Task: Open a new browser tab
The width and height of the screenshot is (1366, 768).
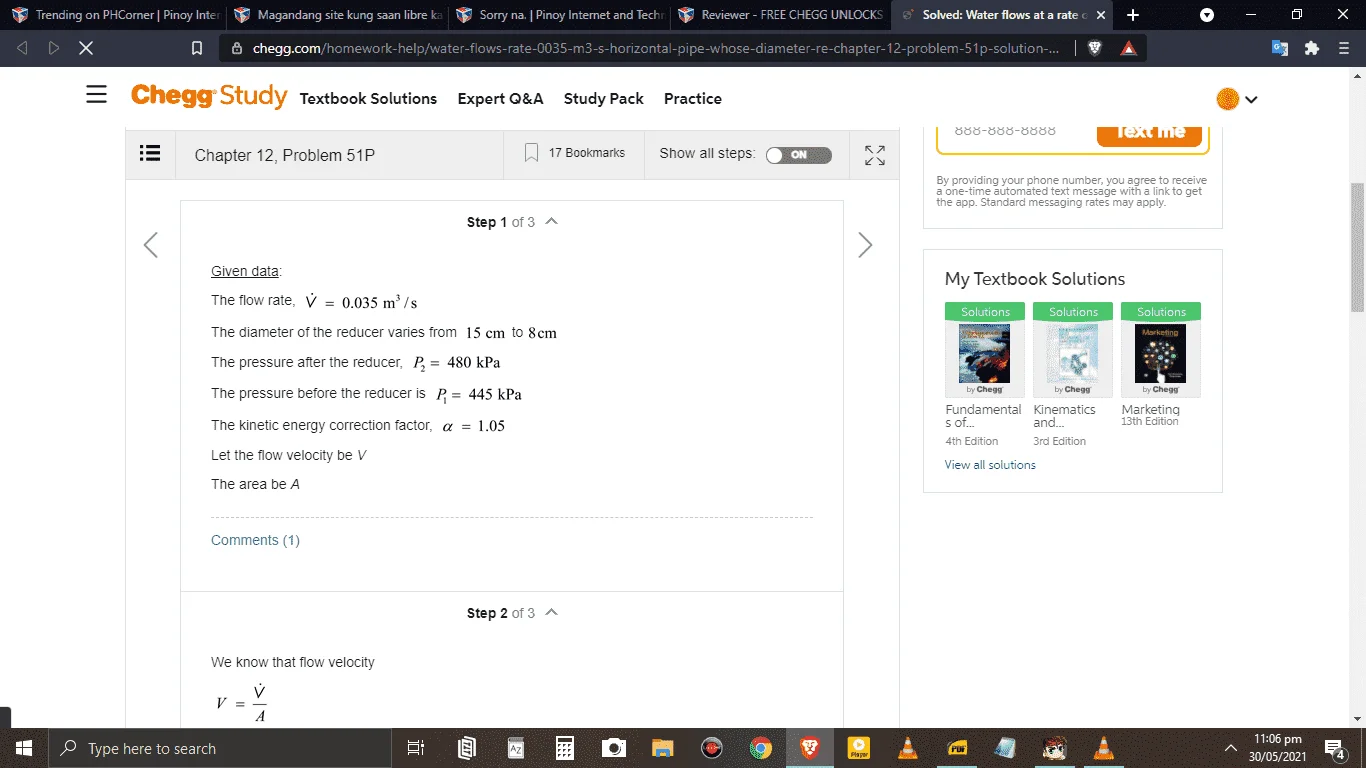Action: click(x=1132, y=15)
